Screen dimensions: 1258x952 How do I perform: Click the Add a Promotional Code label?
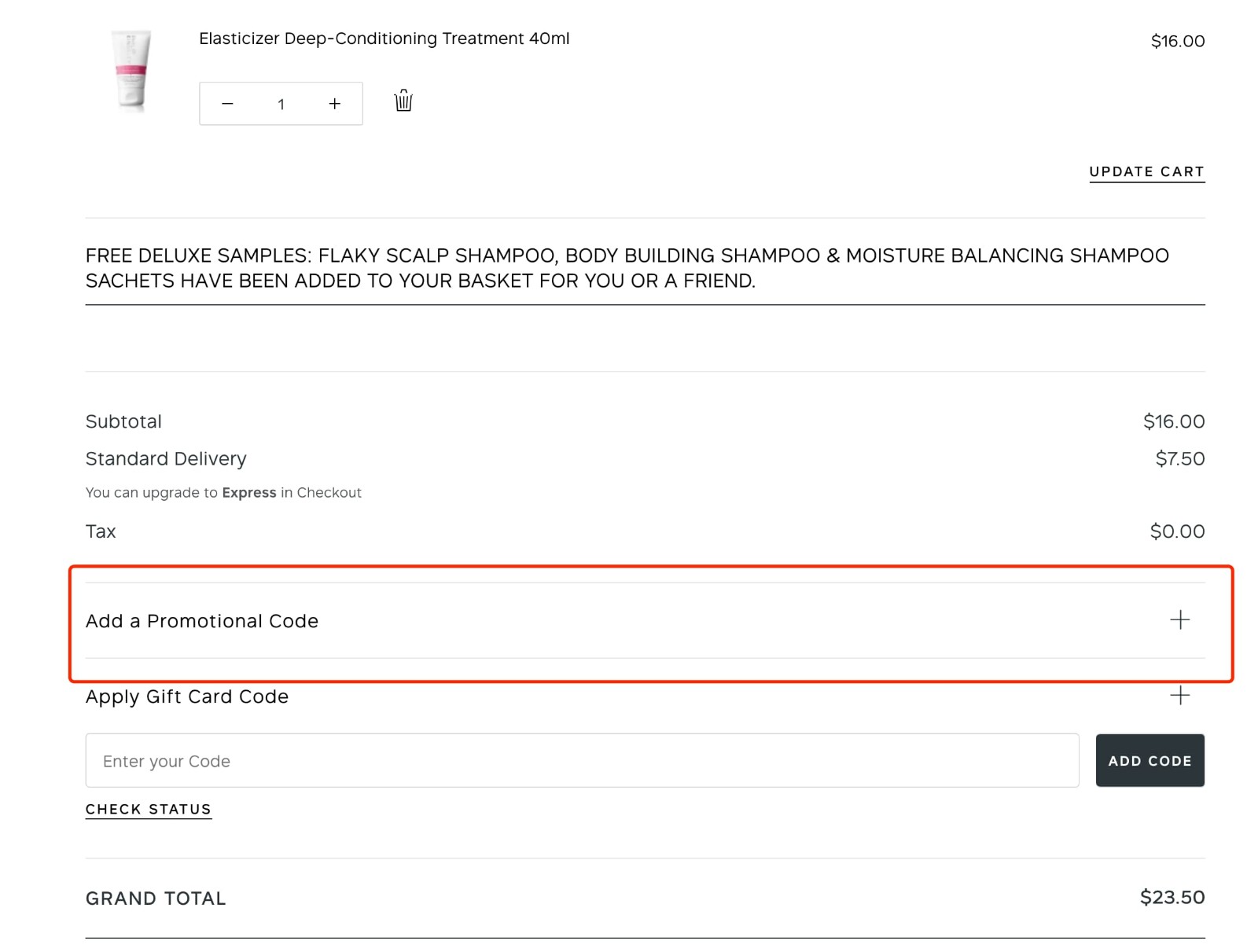click(202, 621)
